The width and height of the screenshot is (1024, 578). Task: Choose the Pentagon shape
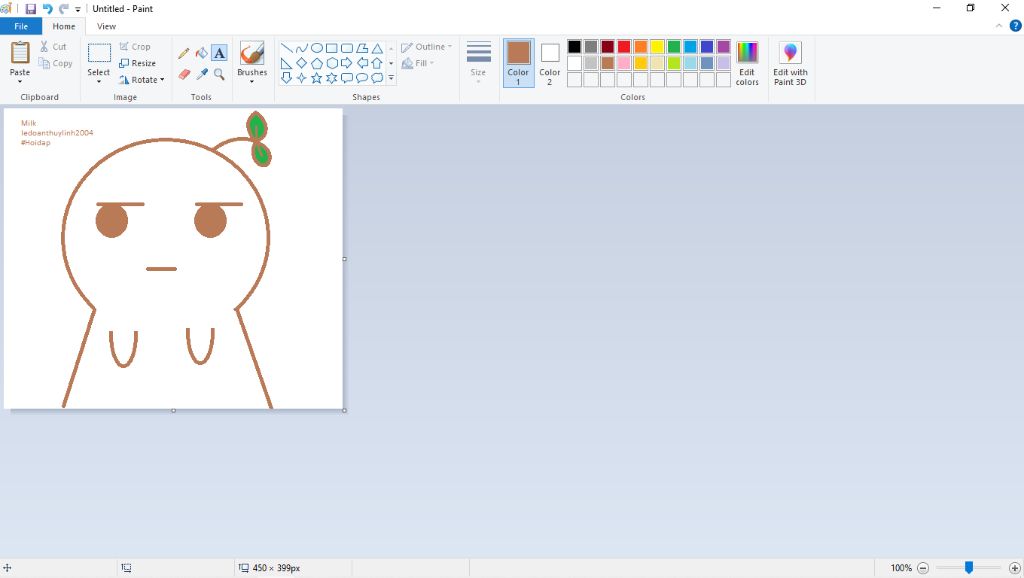coord(317,63)
